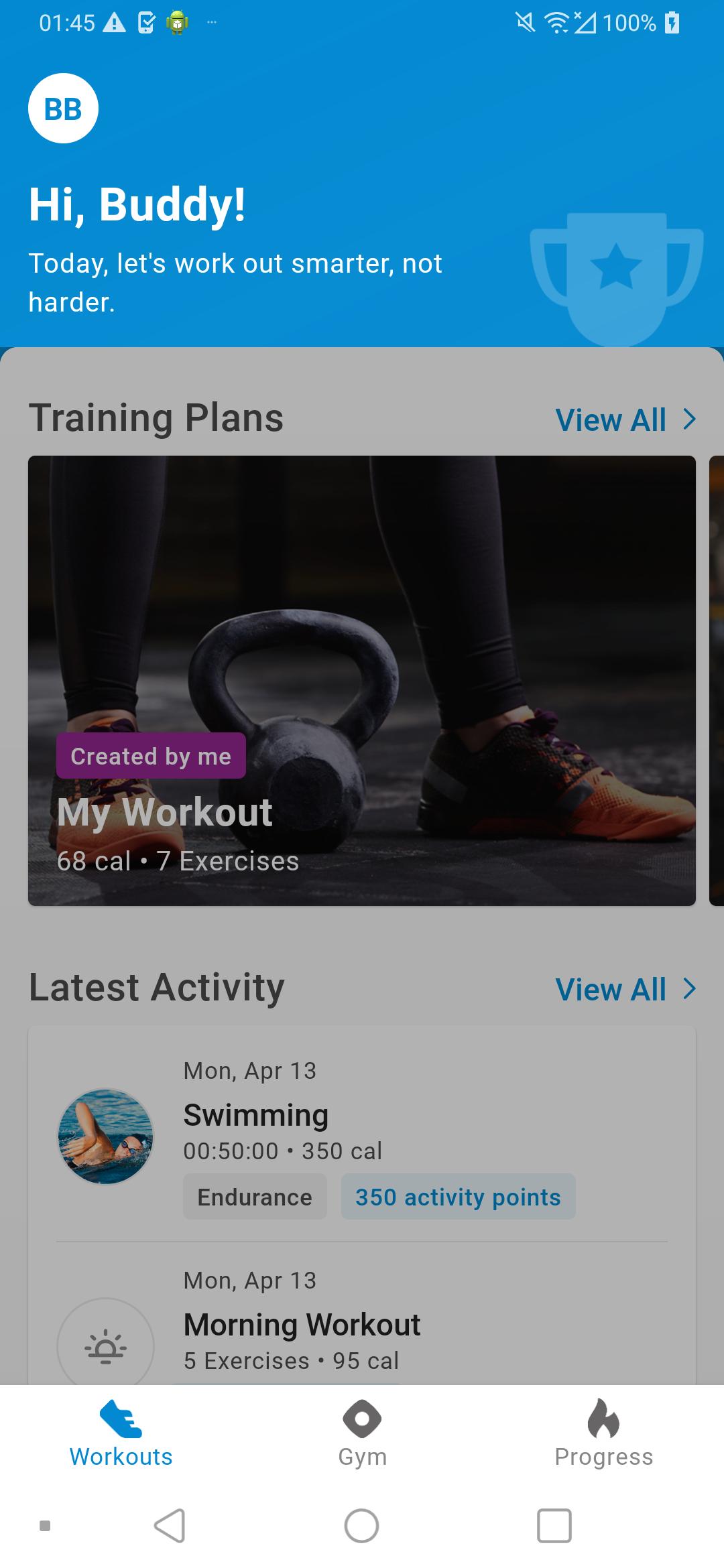
Task: Open the My Workout training plan card
Action: tap(362, 681)
